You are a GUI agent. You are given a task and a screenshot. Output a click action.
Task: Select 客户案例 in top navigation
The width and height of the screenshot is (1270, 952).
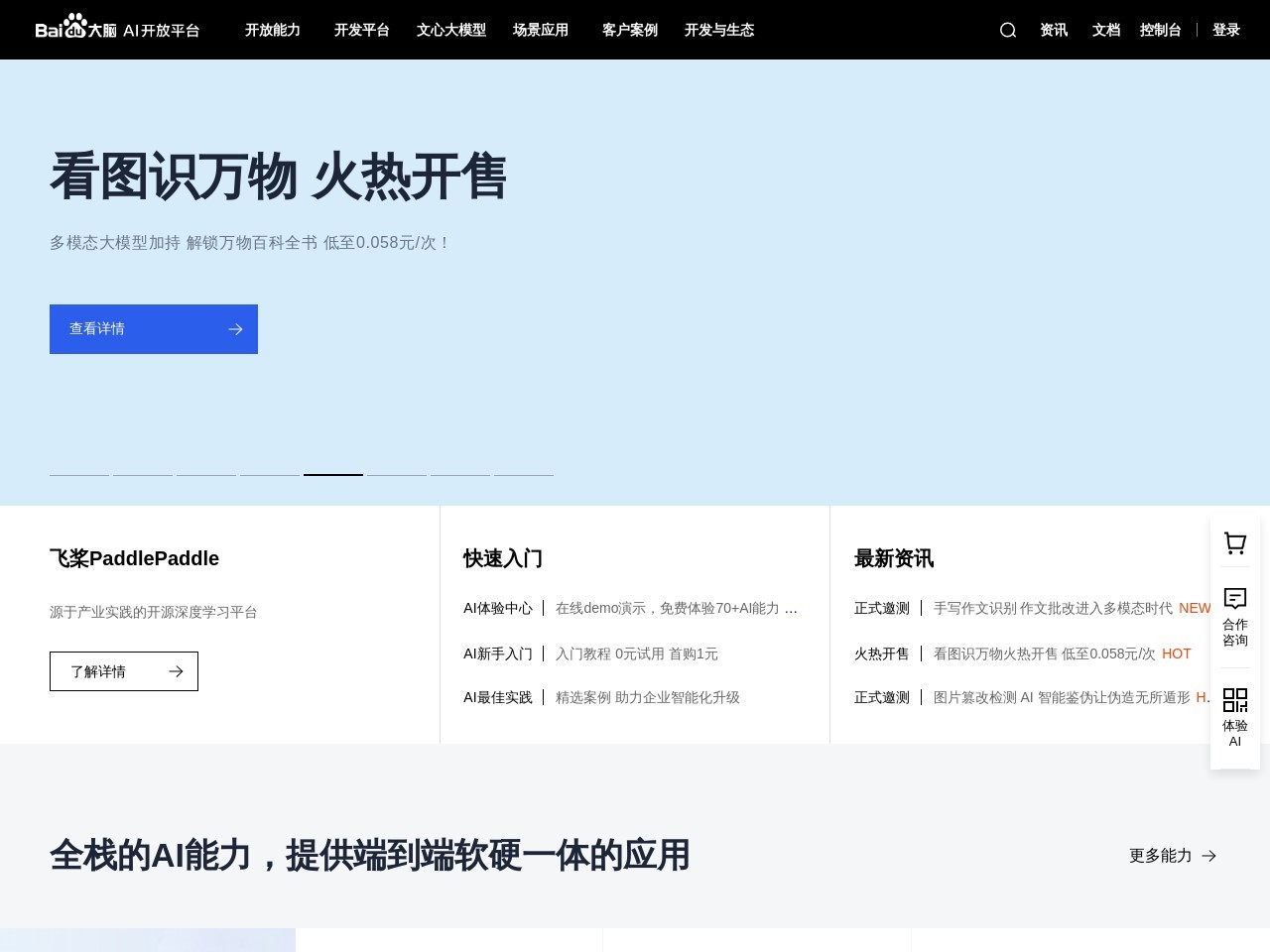pos(630,30)
